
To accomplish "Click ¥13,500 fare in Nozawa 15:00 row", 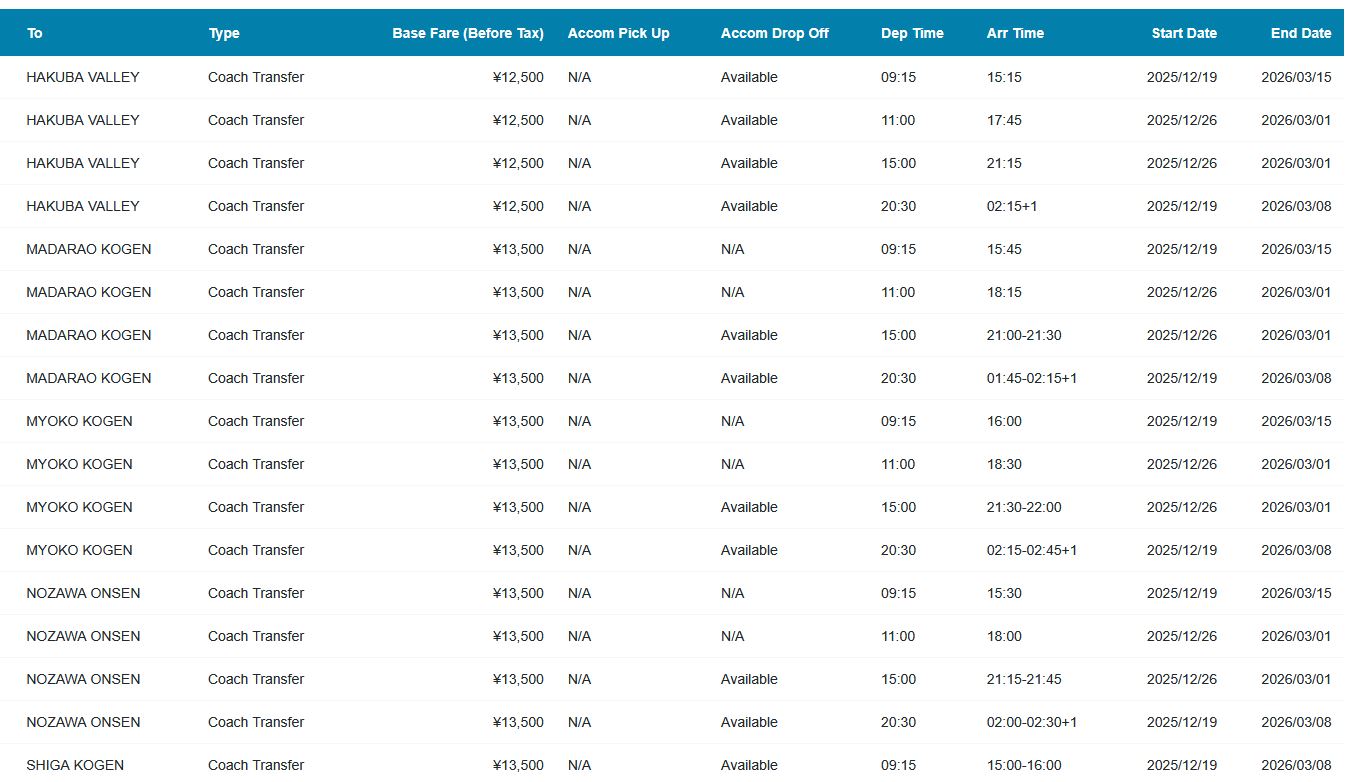I will point(518,679).
